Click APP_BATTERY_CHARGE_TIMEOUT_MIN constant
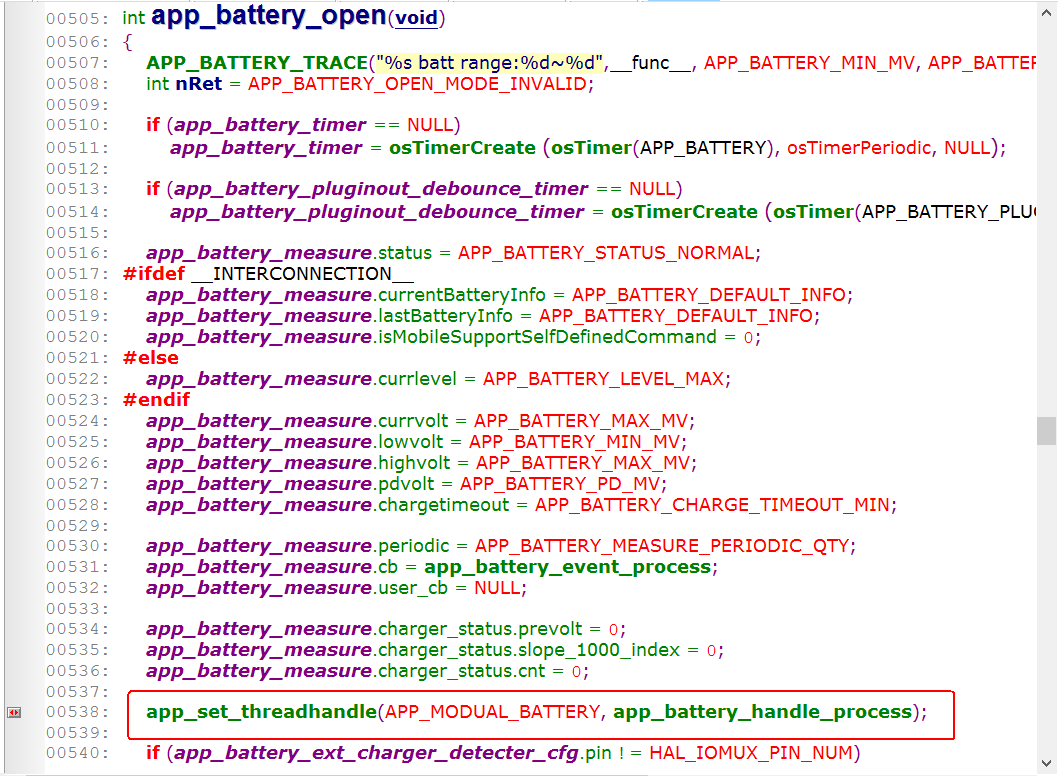The image size is (1058, 776). coord(713,505)
